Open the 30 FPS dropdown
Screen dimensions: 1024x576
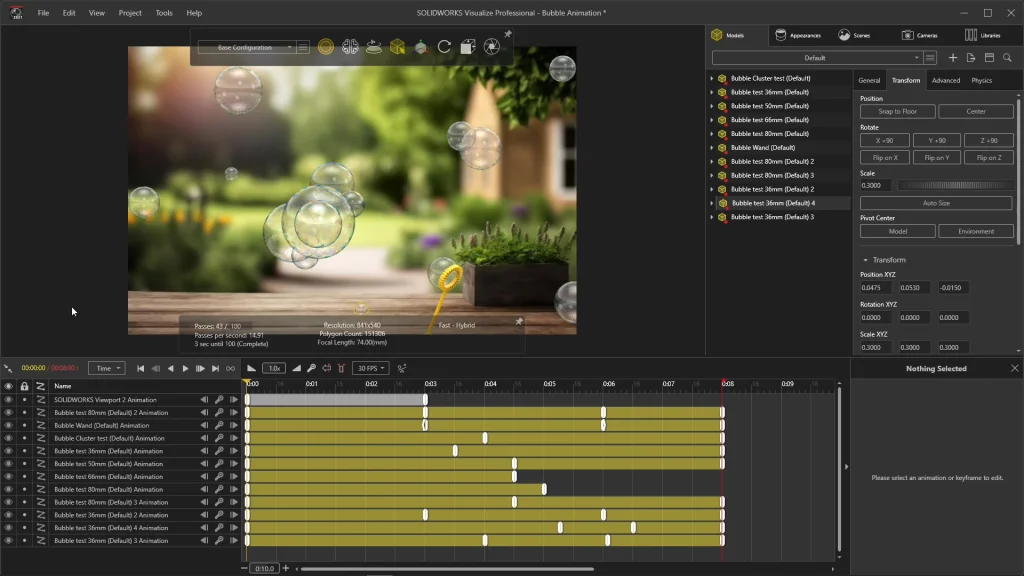tap(371, 368)
